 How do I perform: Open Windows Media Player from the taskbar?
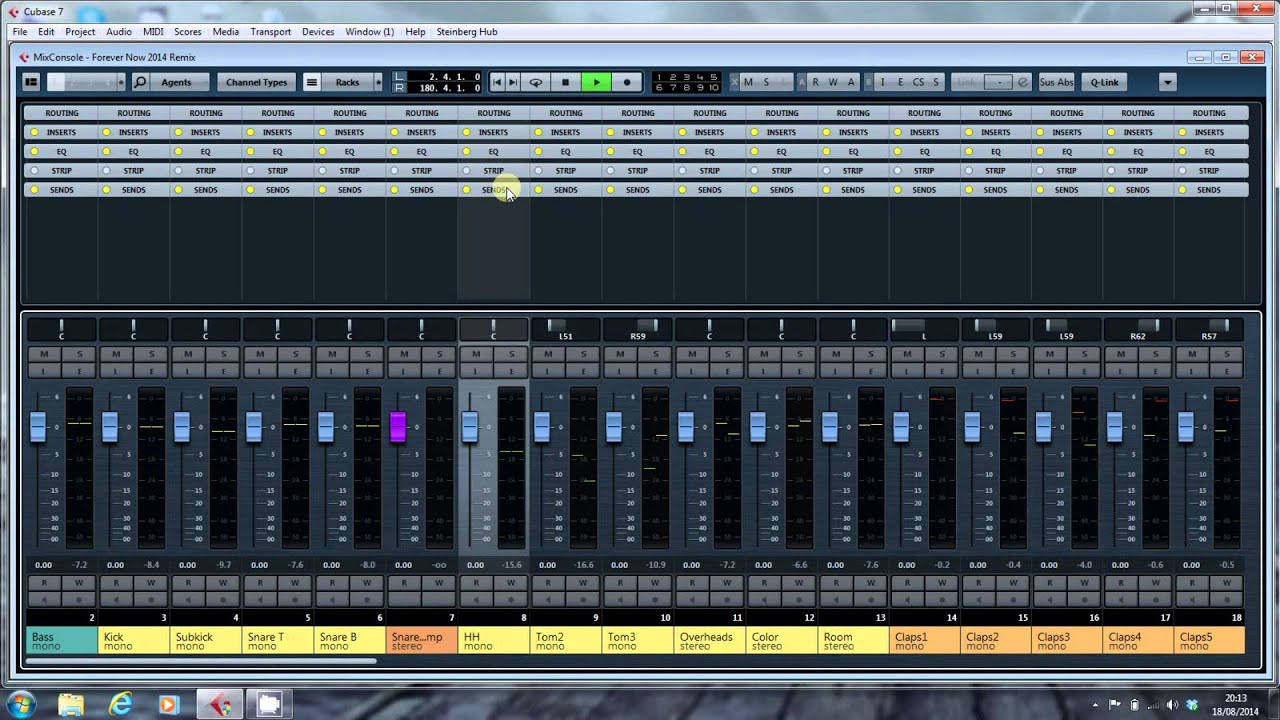[x=169, y=704]
